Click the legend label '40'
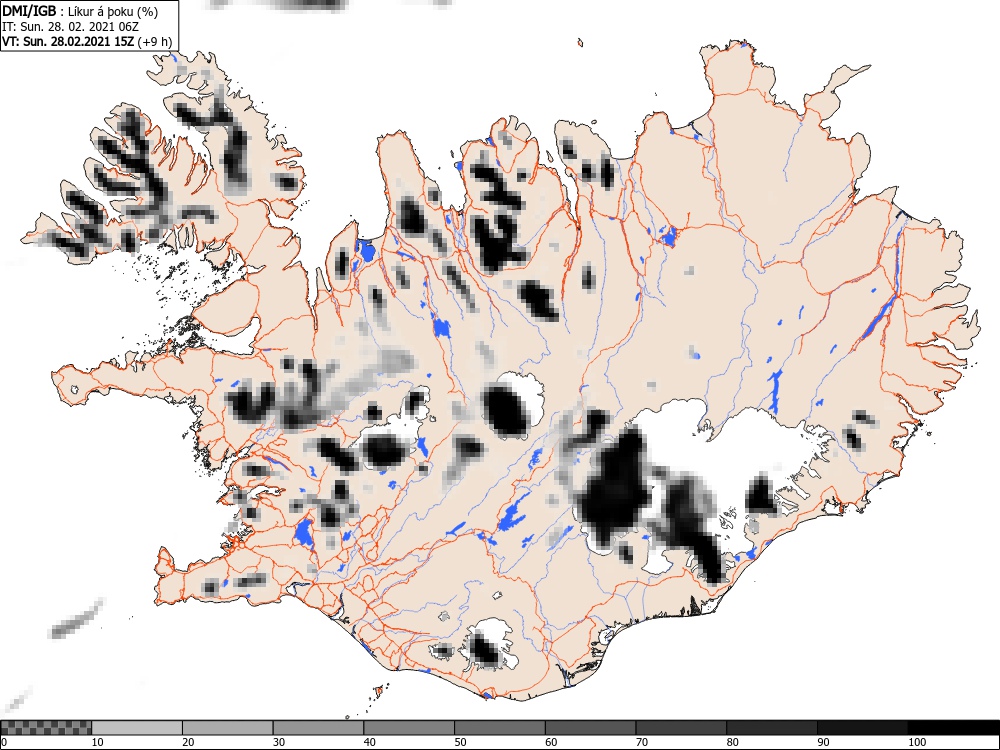 pos(369,742)
